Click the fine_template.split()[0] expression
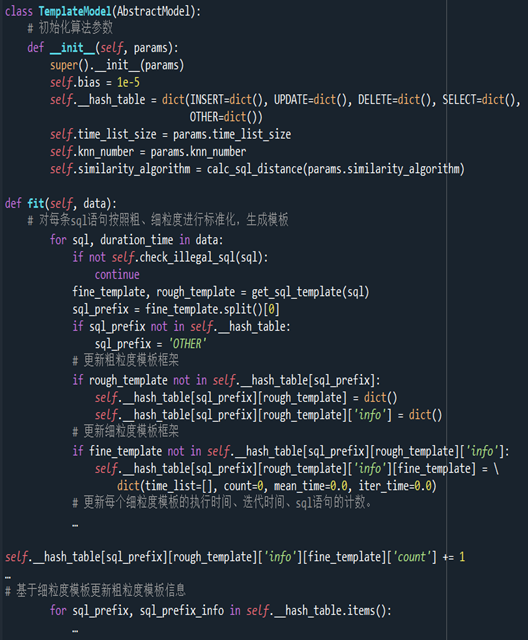 213,309
